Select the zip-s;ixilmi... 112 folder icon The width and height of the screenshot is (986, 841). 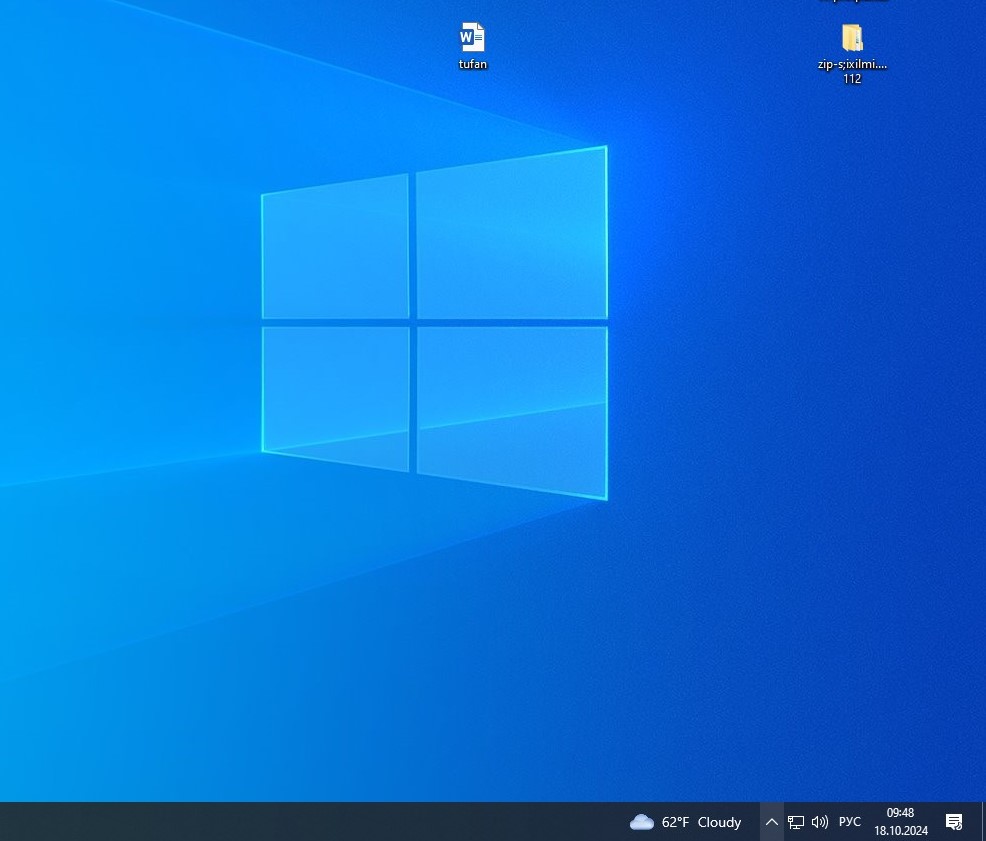pyautogui.click(x=852, y=38)
